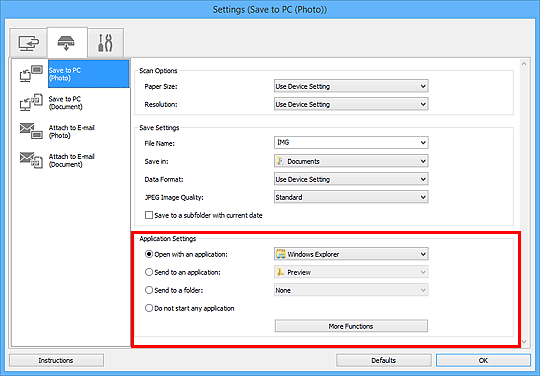Expand the File Name combo box
The image size is (540, 376).
click(351, 143)
